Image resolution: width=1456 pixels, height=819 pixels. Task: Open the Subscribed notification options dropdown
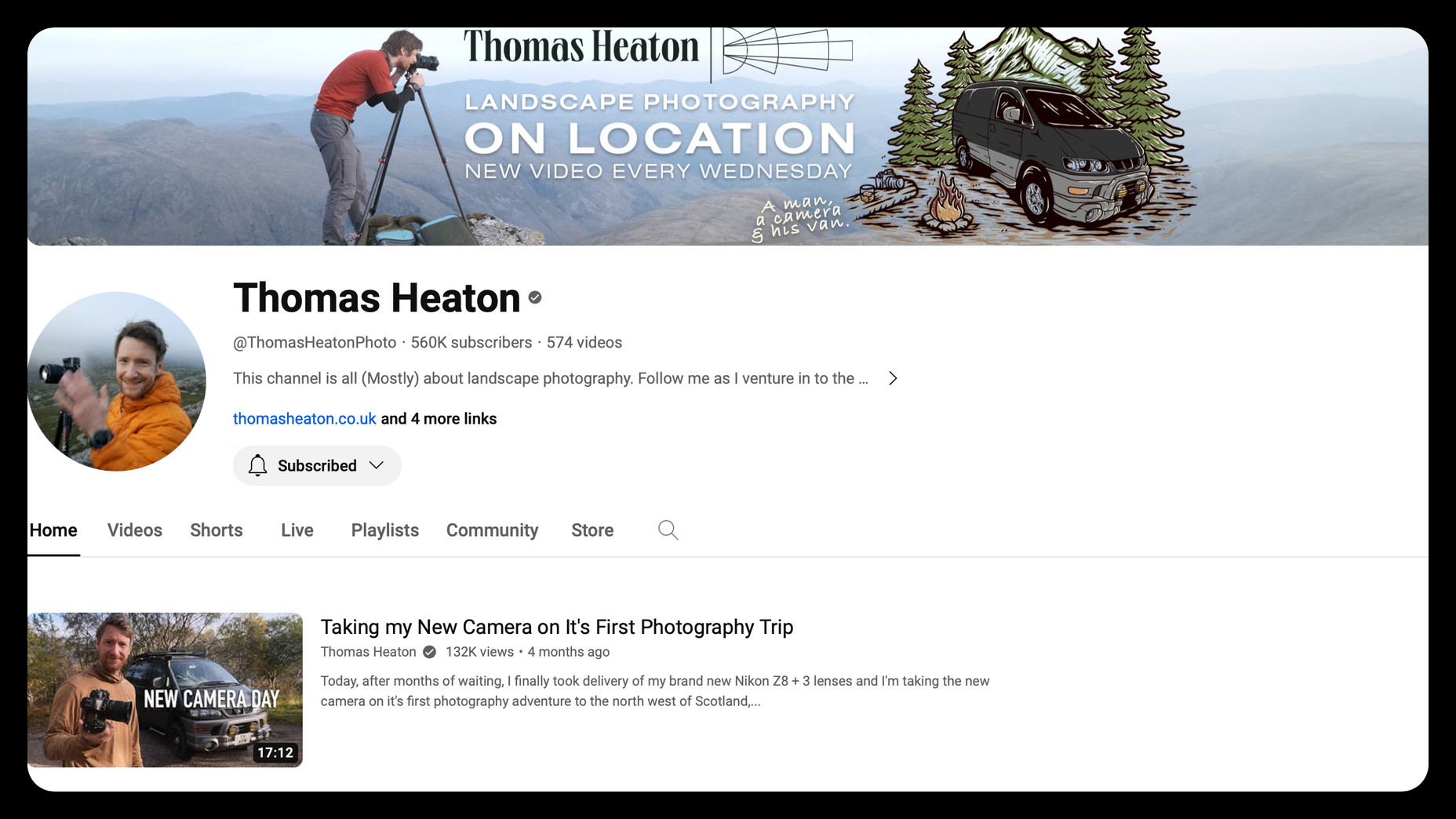376,465
